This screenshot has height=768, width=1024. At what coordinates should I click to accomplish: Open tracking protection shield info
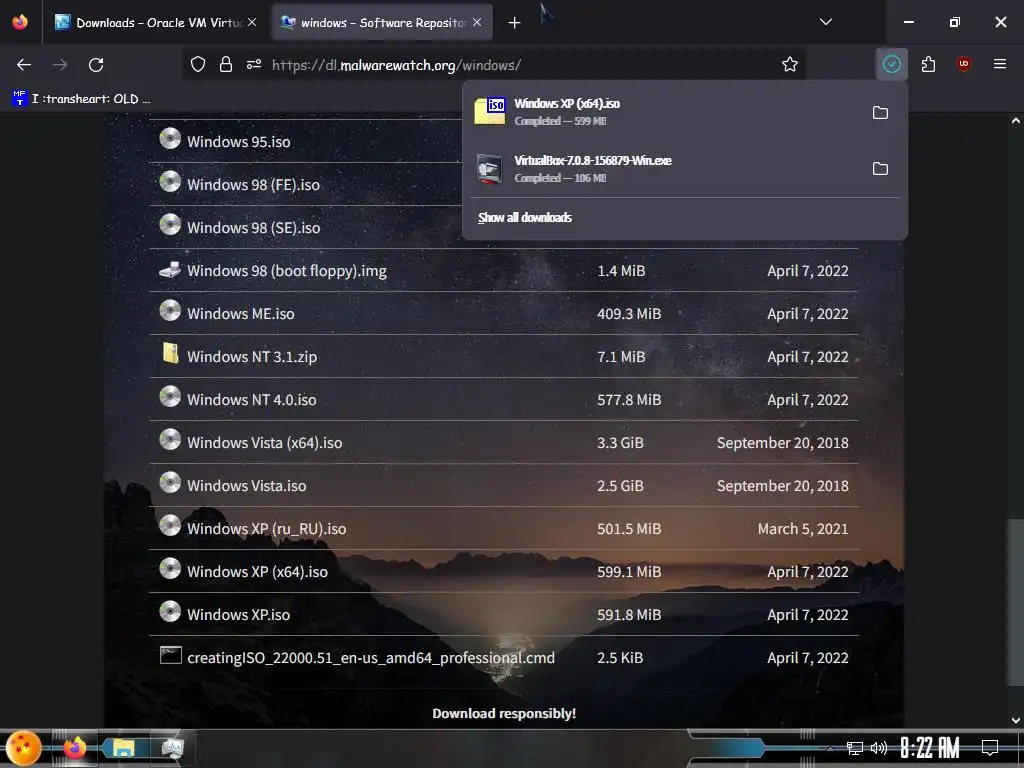[198, 65]
